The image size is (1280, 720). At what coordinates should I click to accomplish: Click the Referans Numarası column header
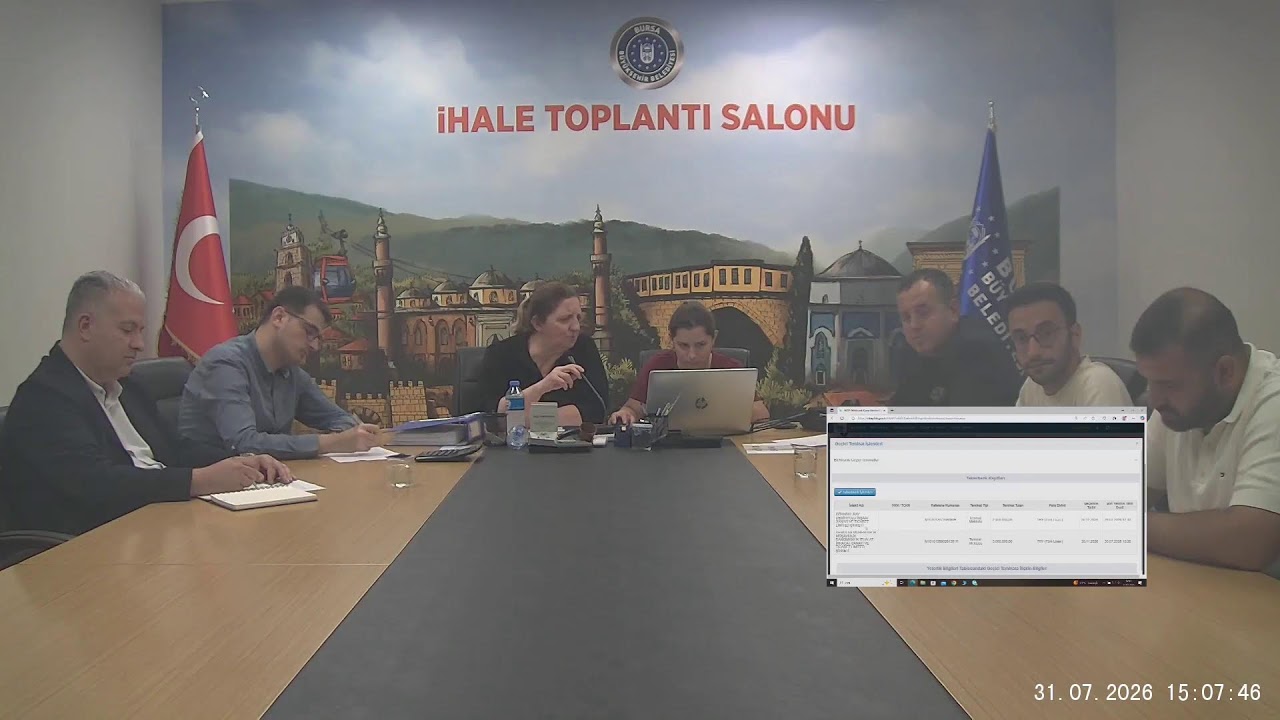pos(945,505)
